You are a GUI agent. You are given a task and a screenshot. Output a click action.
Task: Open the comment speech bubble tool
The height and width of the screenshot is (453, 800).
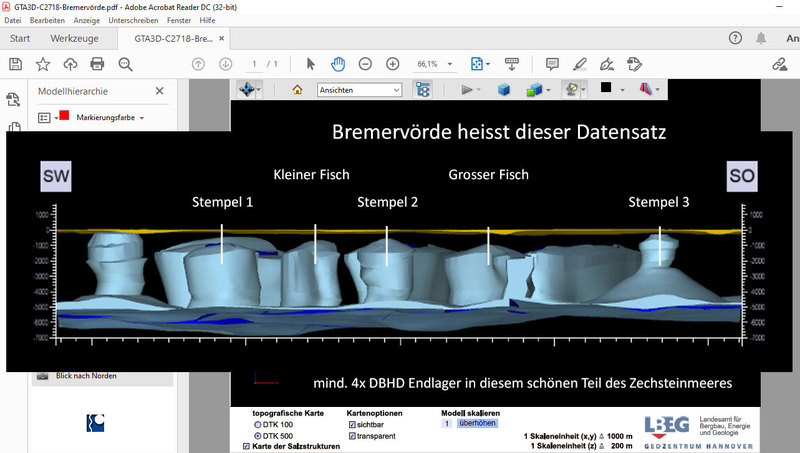click(x=552, y=64)
